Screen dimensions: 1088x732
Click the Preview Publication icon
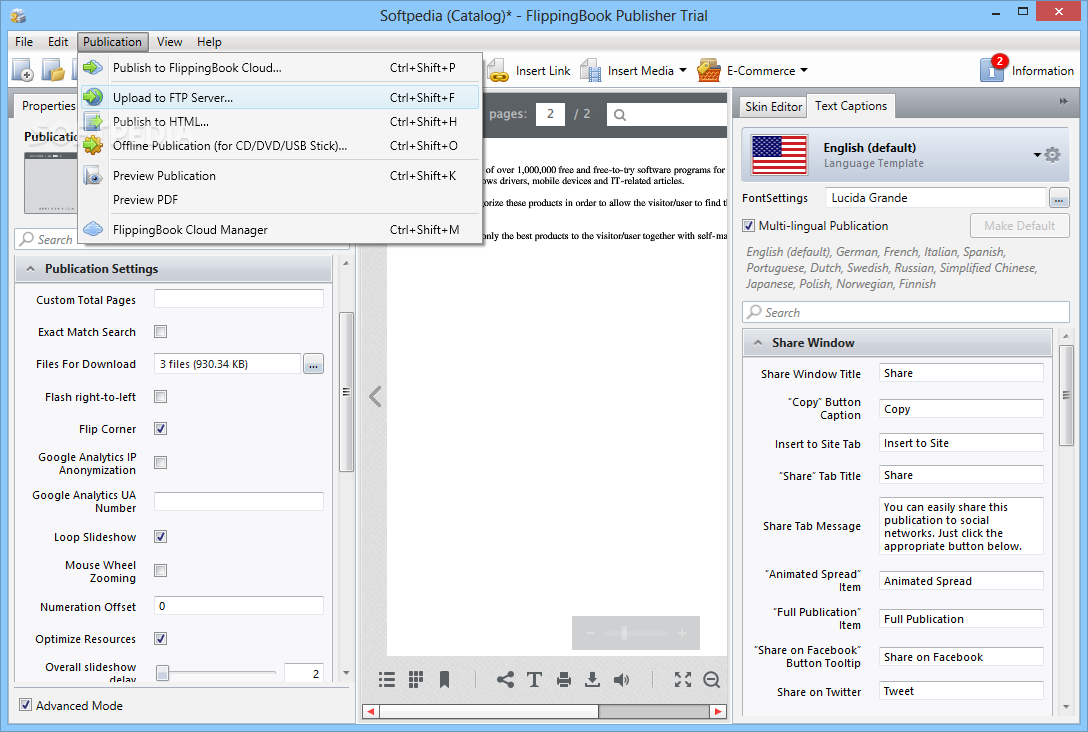pyautogui.click(x=93, y=176)
